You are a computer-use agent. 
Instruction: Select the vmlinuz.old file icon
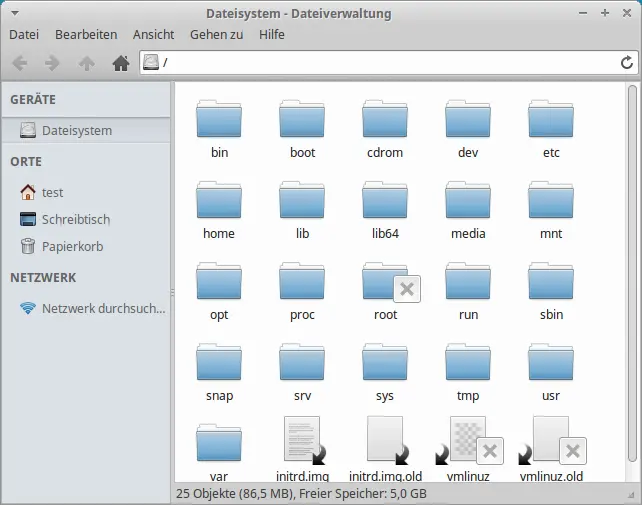click(x=551, y=441)
